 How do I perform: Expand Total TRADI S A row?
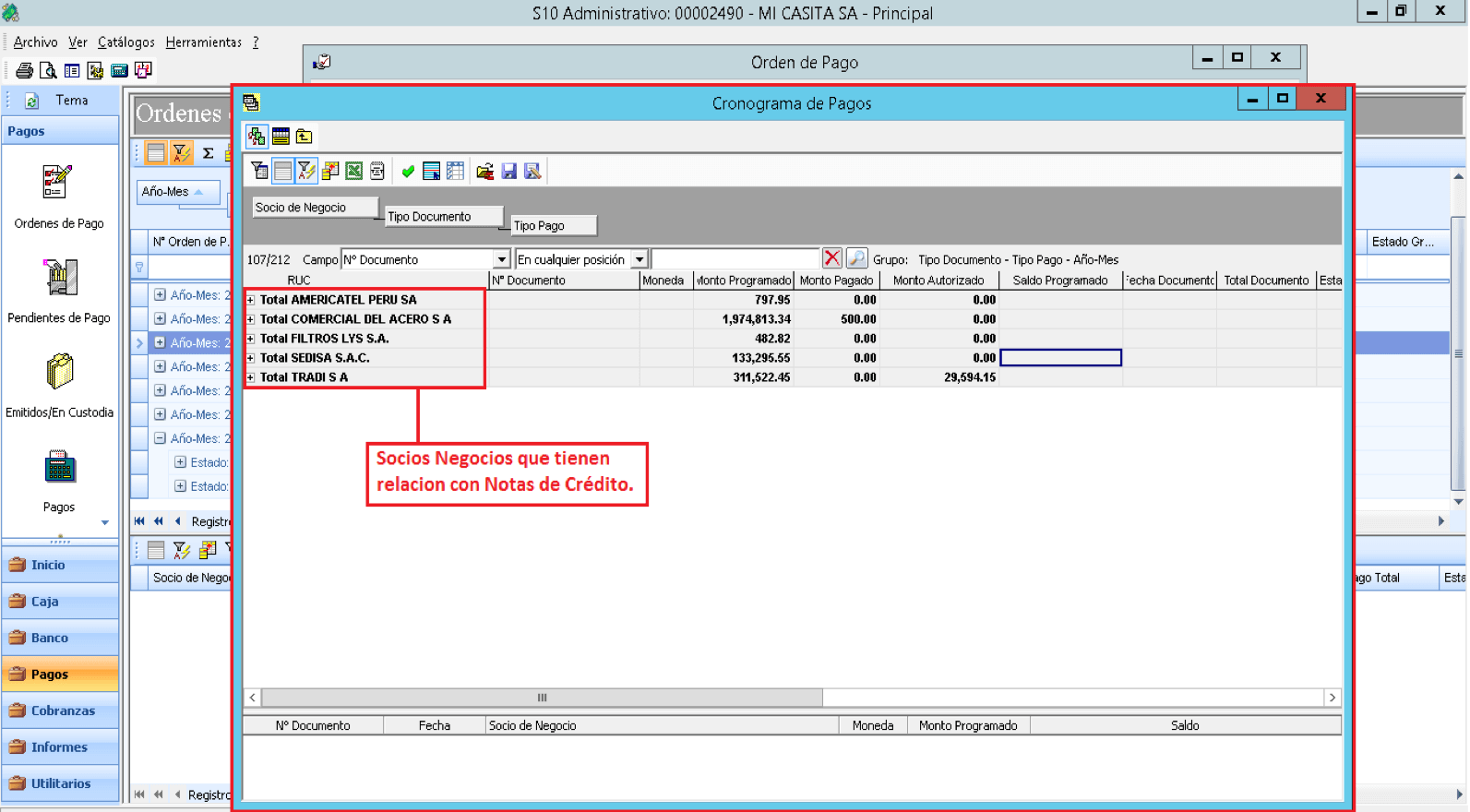coord(250,377)
